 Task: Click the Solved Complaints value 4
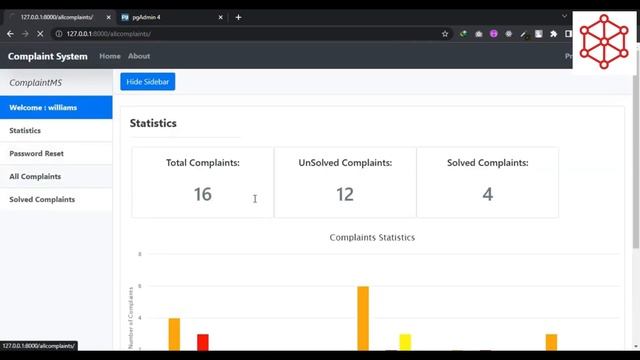point(487,194)
